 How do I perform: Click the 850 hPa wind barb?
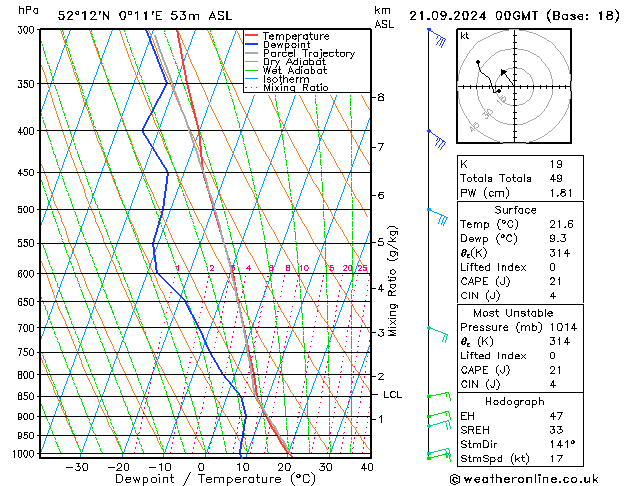[439, 397]
